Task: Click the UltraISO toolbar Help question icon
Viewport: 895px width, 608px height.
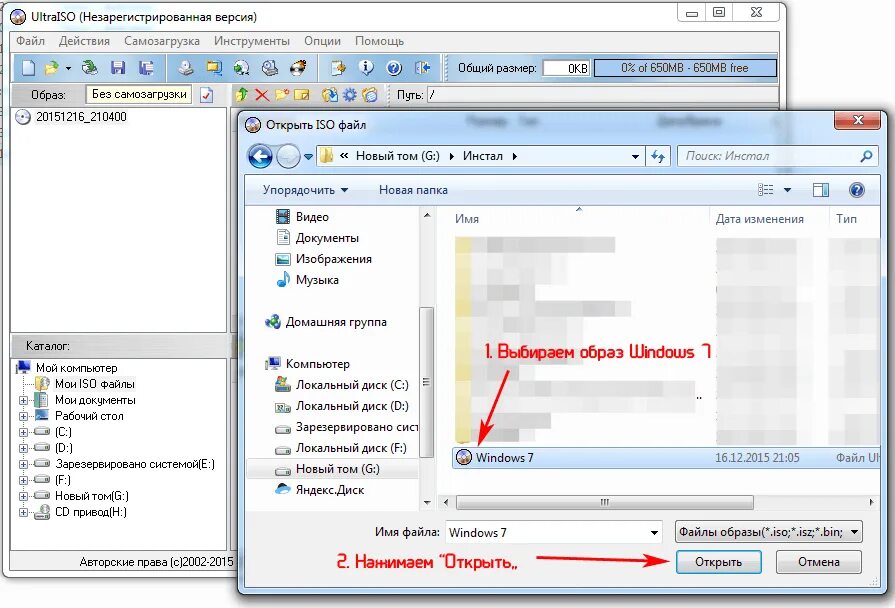Action: pos(394,68)
